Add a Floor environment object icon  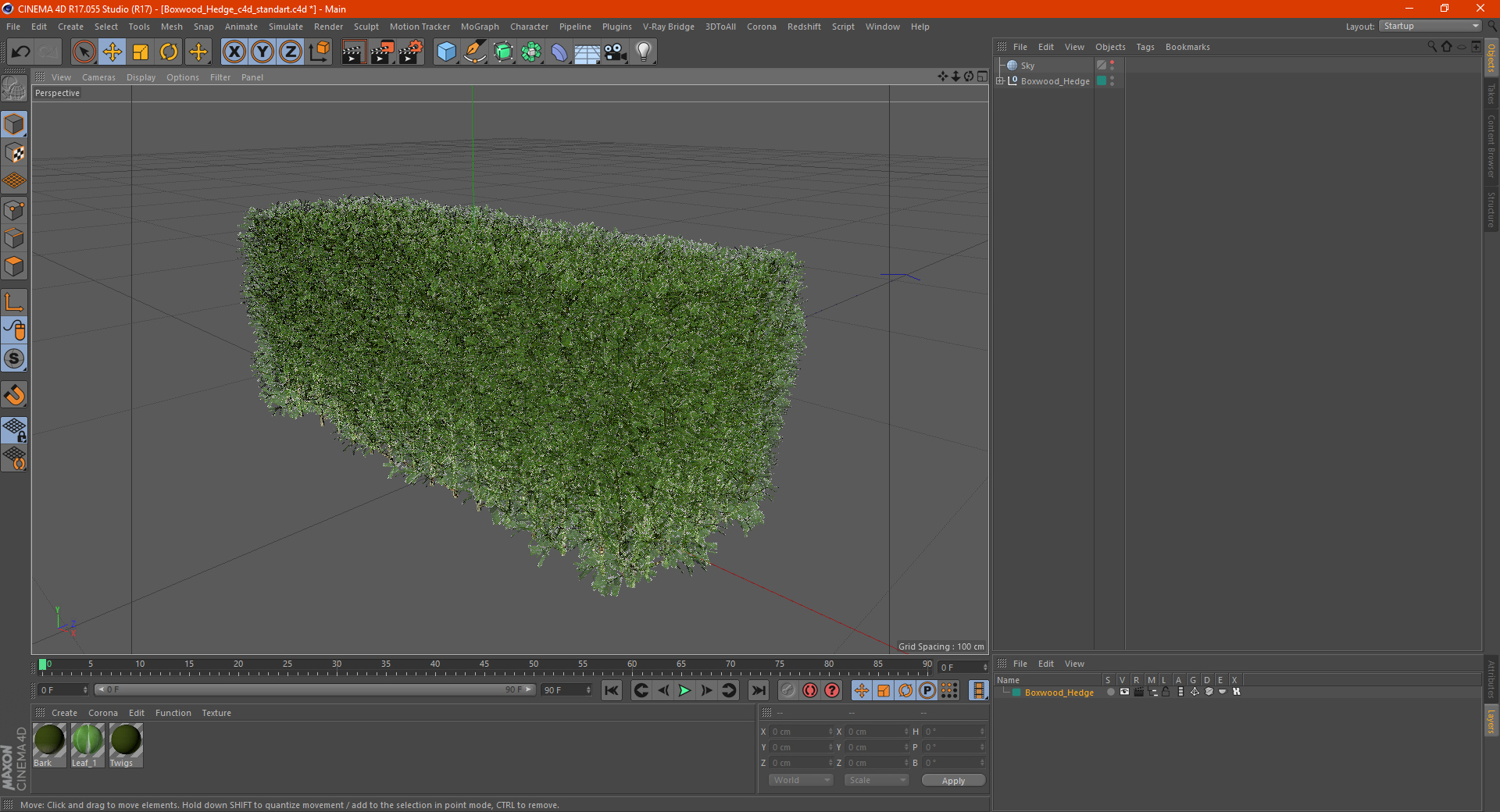[587, 52]
